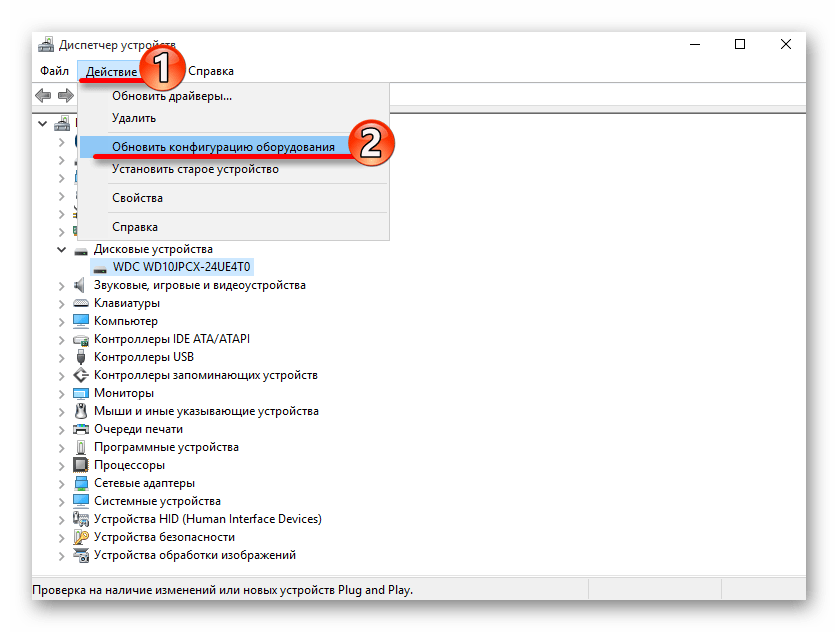838x632 pixels.
Task: Click the Программные устройства icon
Action: pos(81,447)
